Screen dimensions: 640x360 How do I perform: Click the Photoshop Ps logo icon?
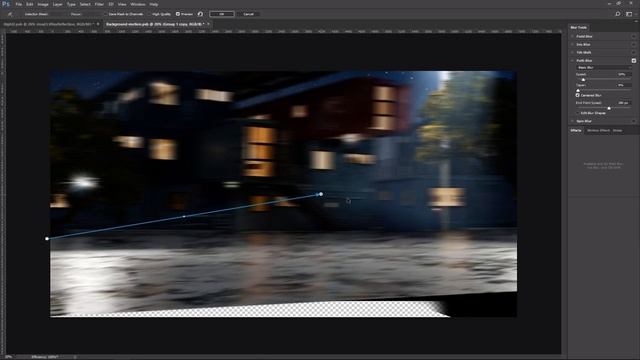coord(6,4)
